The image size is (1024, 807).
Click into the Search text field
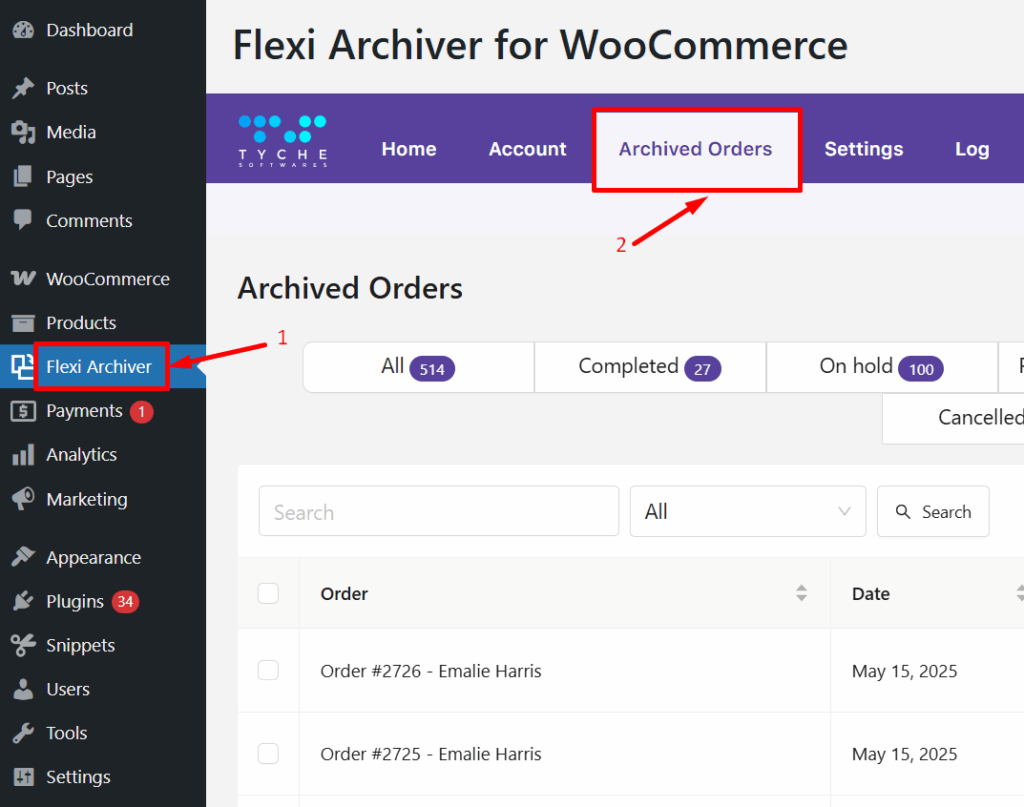pos(439,511)
